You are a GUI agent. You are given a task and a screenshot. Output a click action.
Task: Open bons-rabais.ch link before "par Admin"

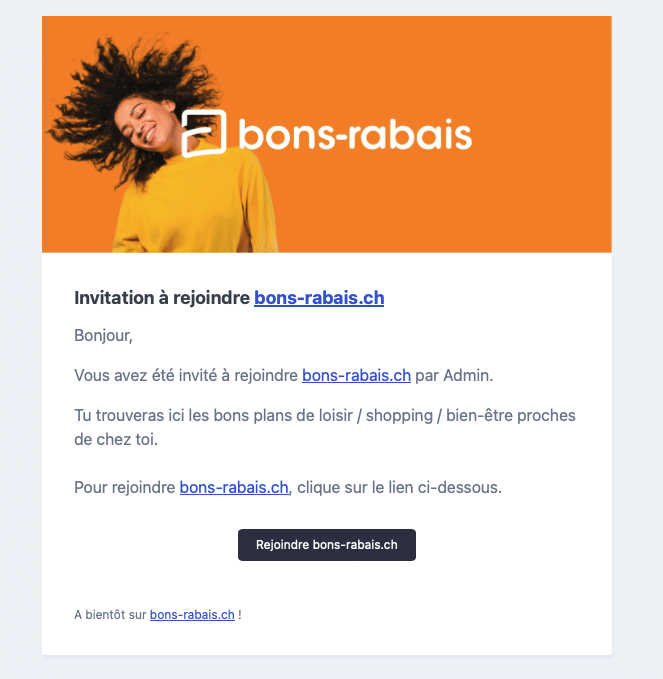click(x=356, y=376)
